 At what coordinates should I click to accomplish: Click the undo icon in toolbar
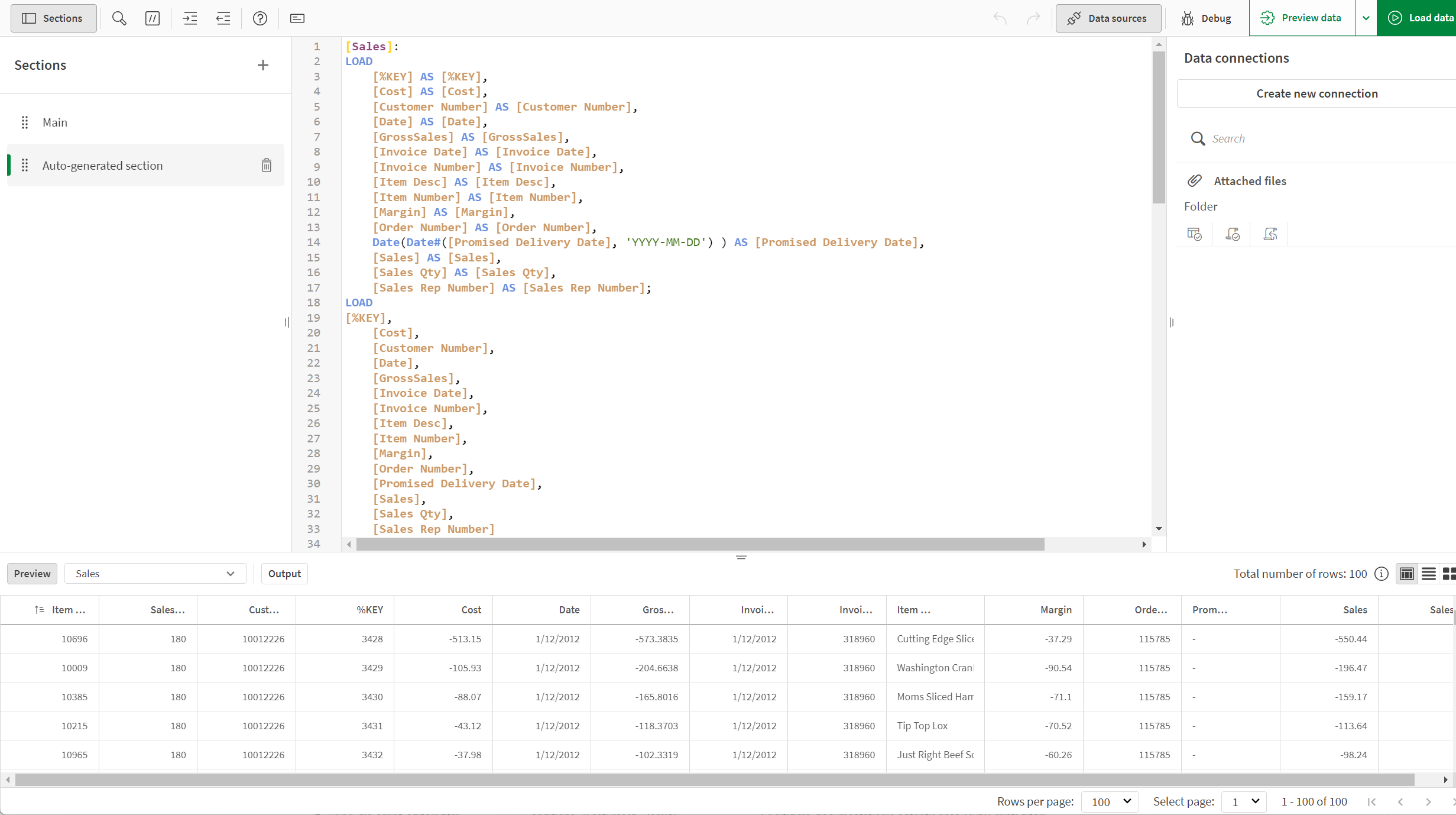(999, 18)
